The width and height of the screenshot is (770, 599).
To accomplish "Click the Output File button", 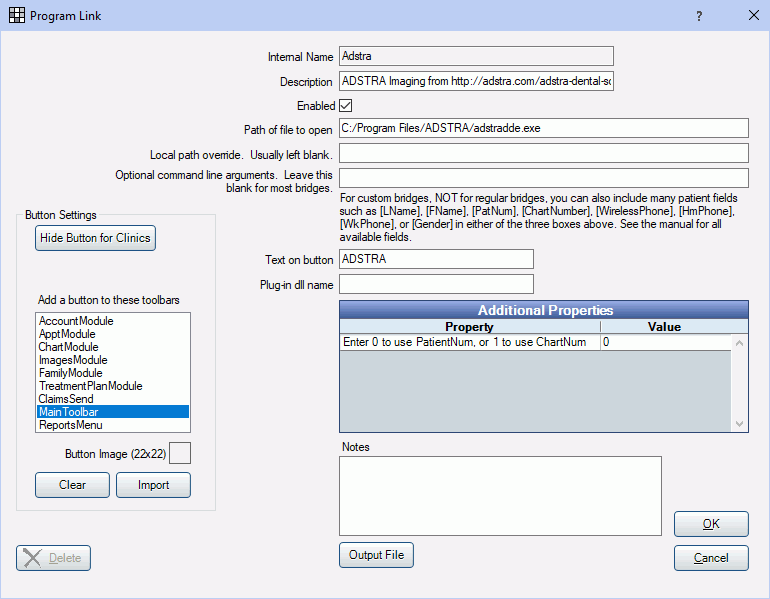I will pyautogui.click(x=376, y=555).
